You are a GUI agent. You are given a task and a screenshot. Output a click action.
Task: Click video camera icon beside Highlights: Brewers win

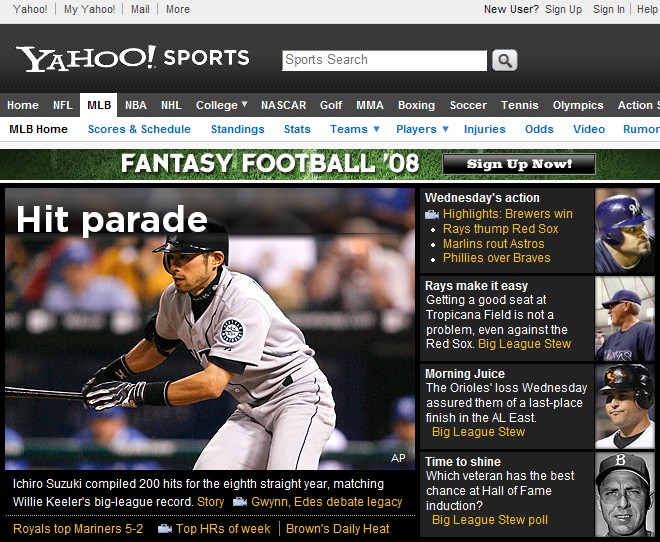pos(432,214)
